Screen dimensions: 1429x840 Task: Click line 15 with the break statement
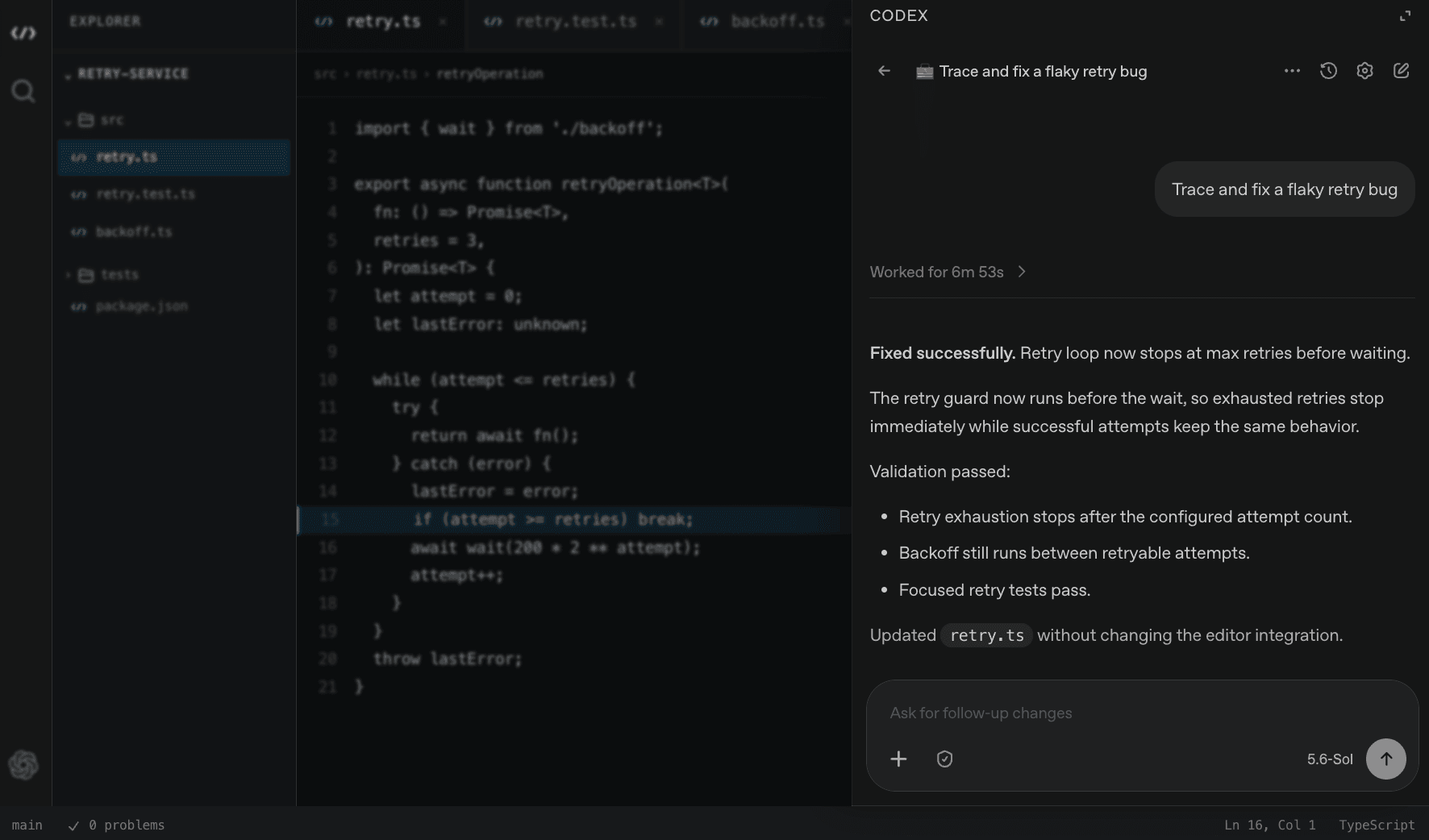coord(574,520)
